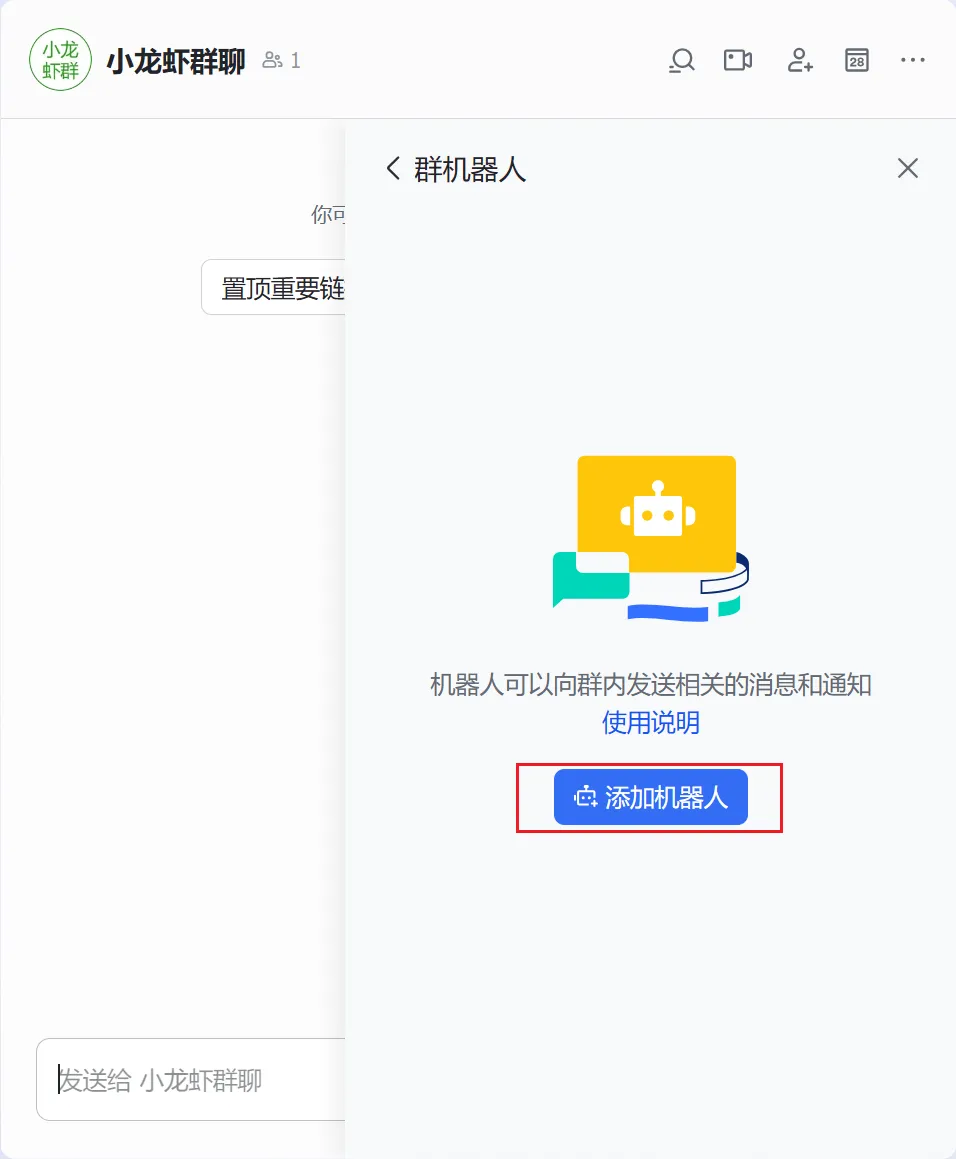Open the calendar icon showing 28
This screenshot has height=1159, width=956.
tap(857, 61)
